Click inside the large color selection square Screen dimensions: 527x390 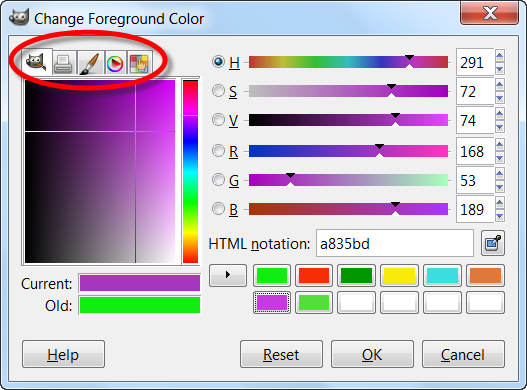pyautogui.click(x=100, y=171)
